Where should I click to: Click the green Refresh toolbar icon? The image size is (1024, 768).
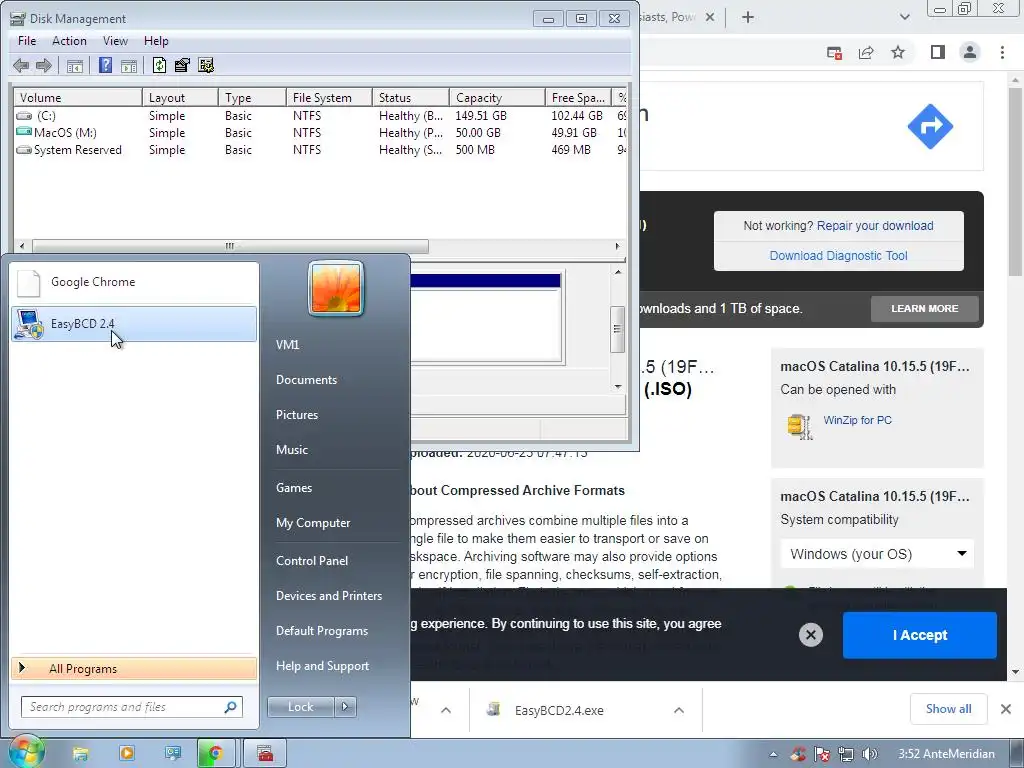tap(159, 65)
